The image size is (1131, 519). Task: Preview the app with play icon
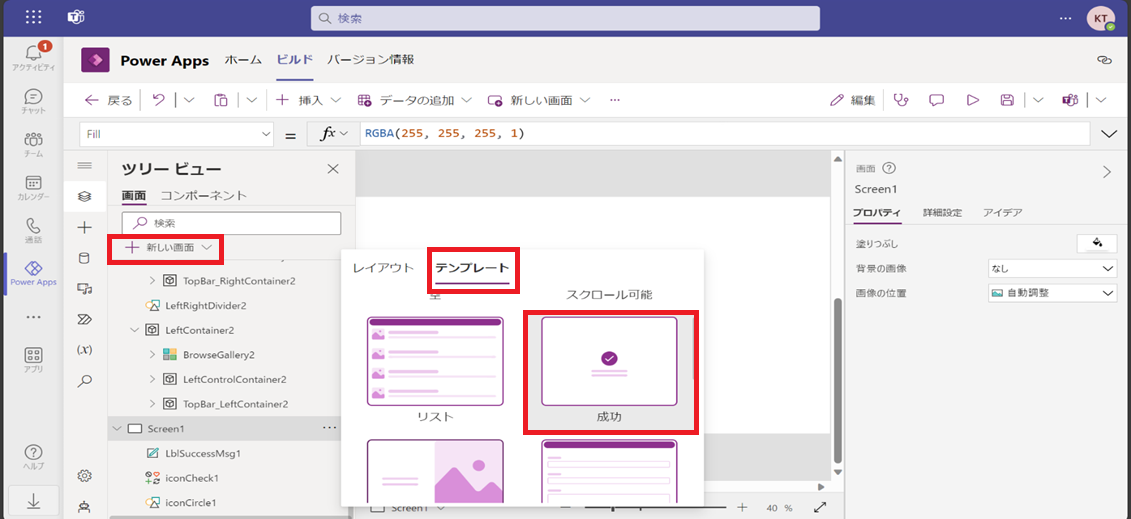point(972,100)
